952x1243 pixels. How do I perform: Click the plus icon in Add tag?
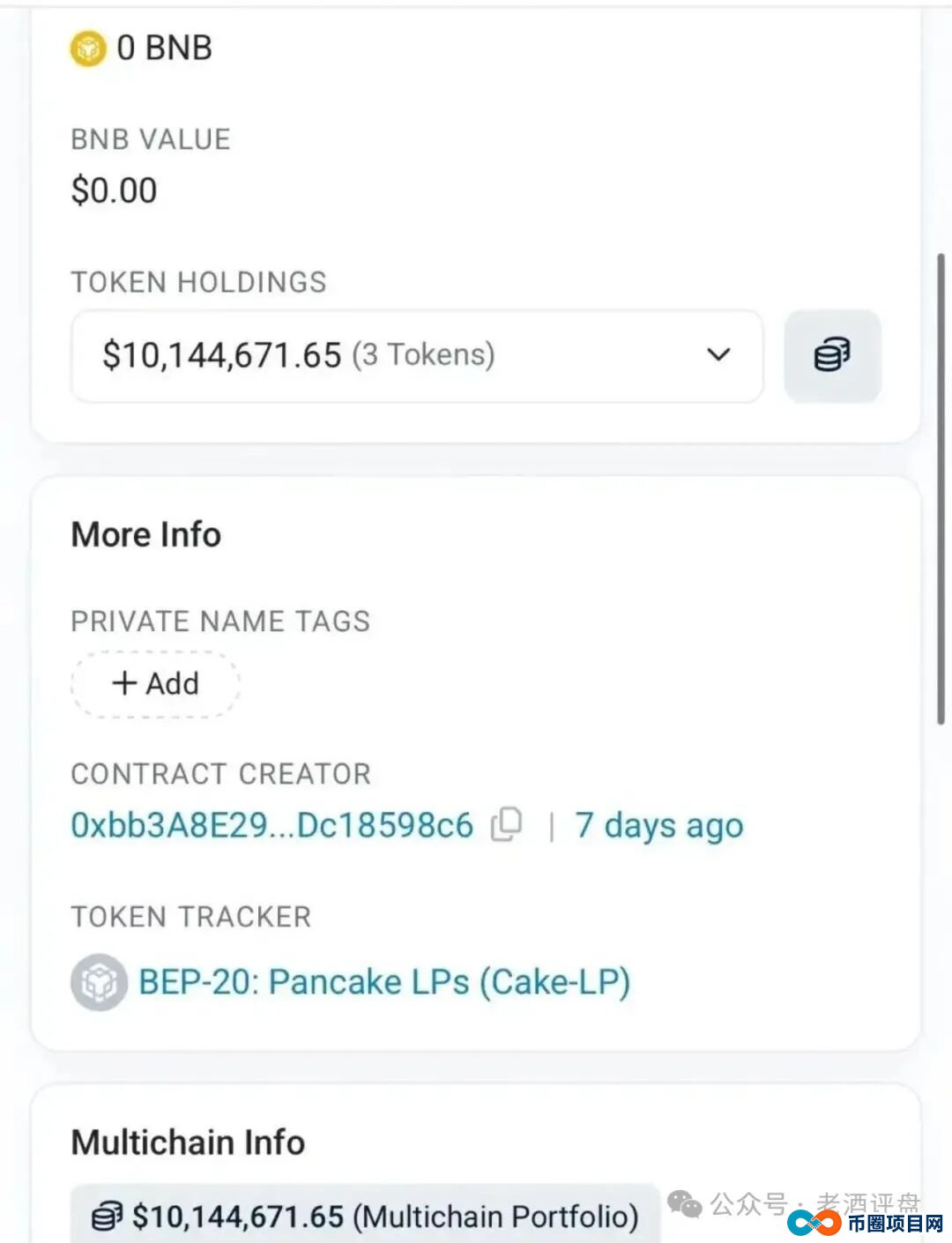point(125,683)
